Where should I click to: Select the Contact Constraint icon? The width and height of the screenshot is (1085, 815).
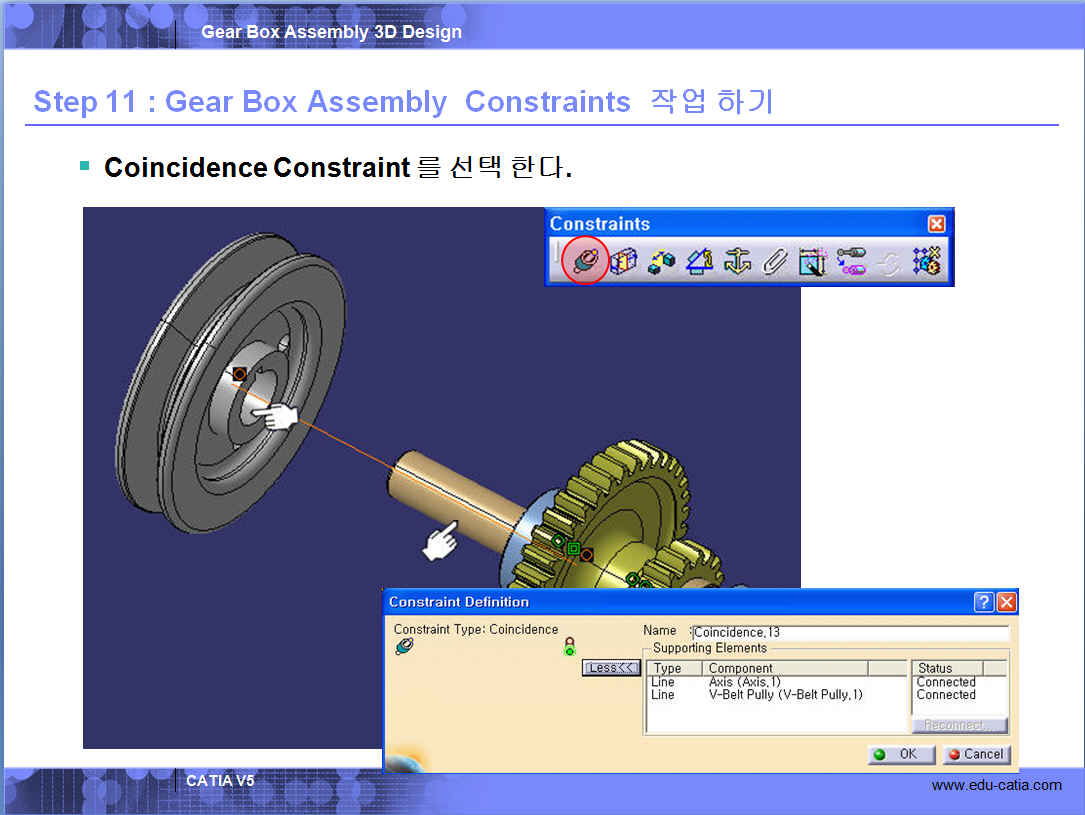tap(623, 262)
